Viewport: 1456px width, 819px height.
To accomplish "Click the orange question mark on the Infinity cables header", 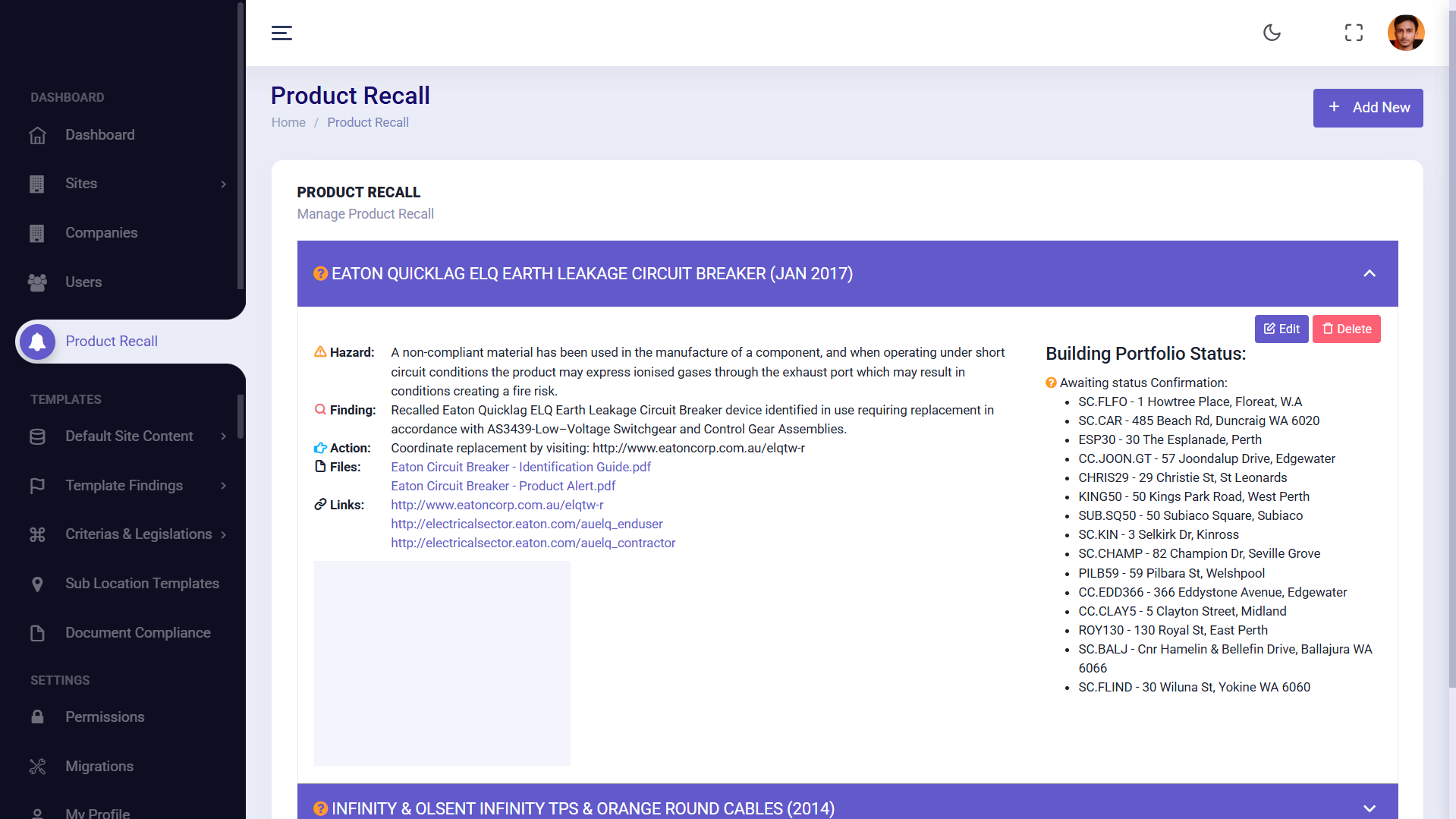I will pos(320,808).
